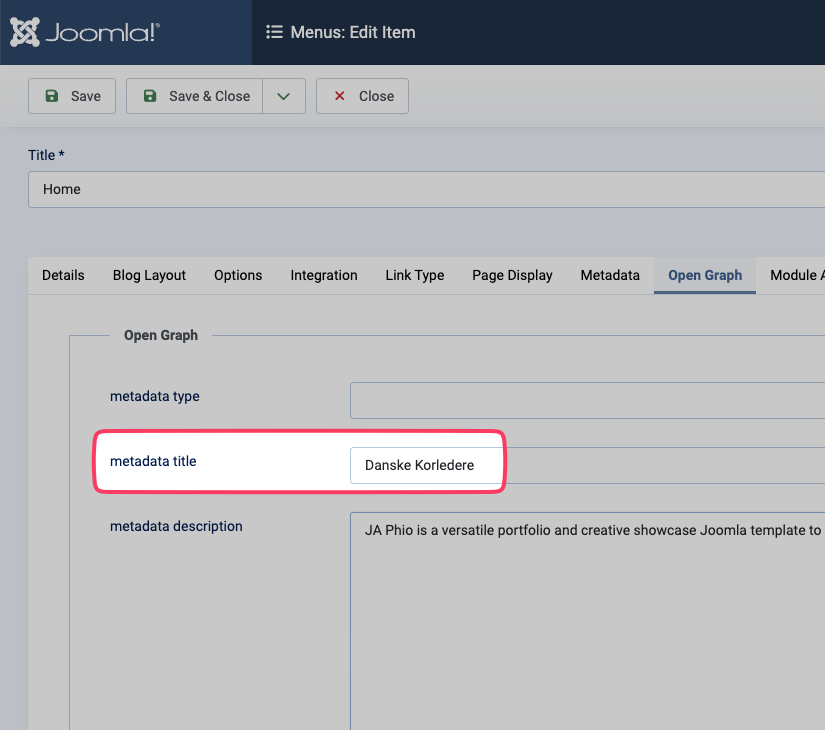This screenshot has height=730, width=825.
Task: Open the Blog Layout tab
Action: pyautogui.click(x=149, y=275)
